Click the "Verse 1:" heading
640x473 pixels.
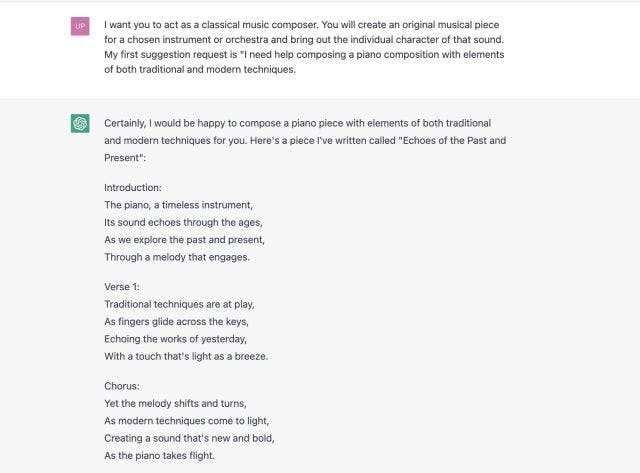pyautogui.click(x=122, y=287)
